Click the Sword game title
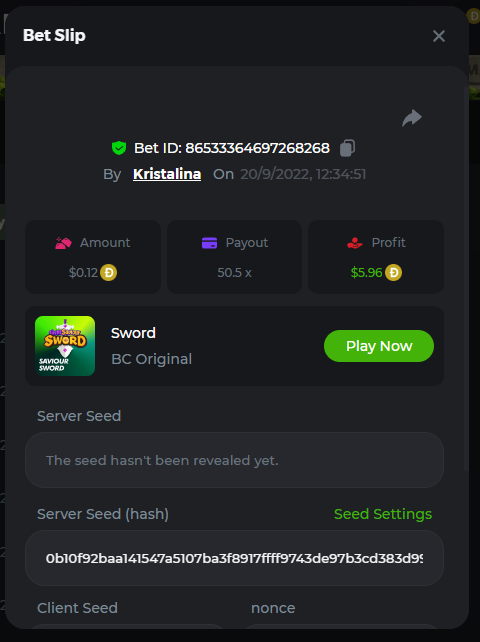Viewport: 480px width, 642px height. [x=133, y=333]
